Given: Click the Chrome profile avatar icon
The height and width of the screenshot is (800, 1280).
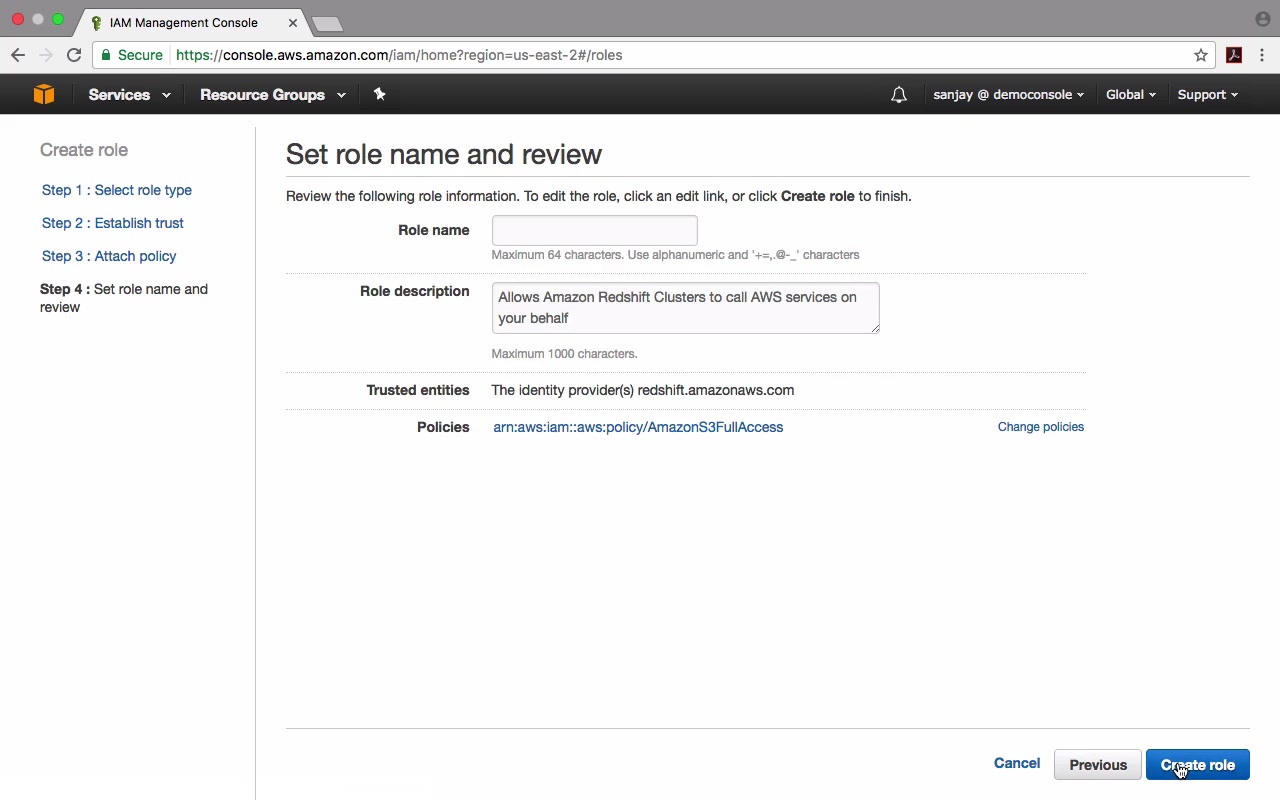Looking at the screenshot, I should pos(1262,19).
